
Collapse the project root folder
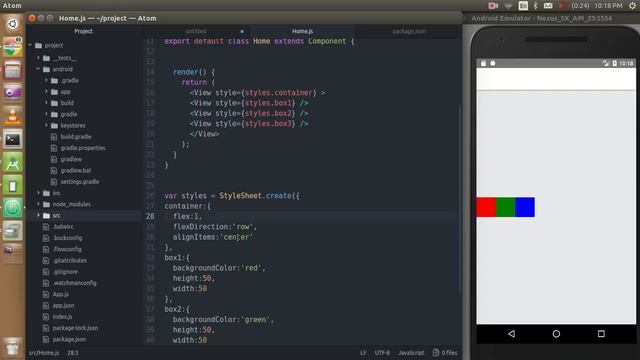(30, 45)
